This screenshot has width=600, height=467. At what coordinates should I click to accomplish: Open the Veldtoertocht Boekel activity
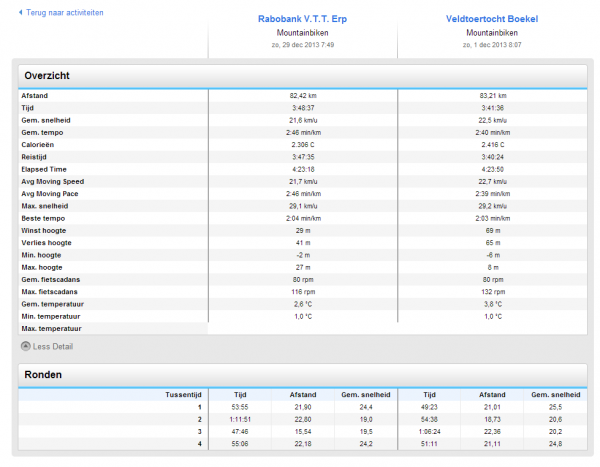tap(491, 19)
